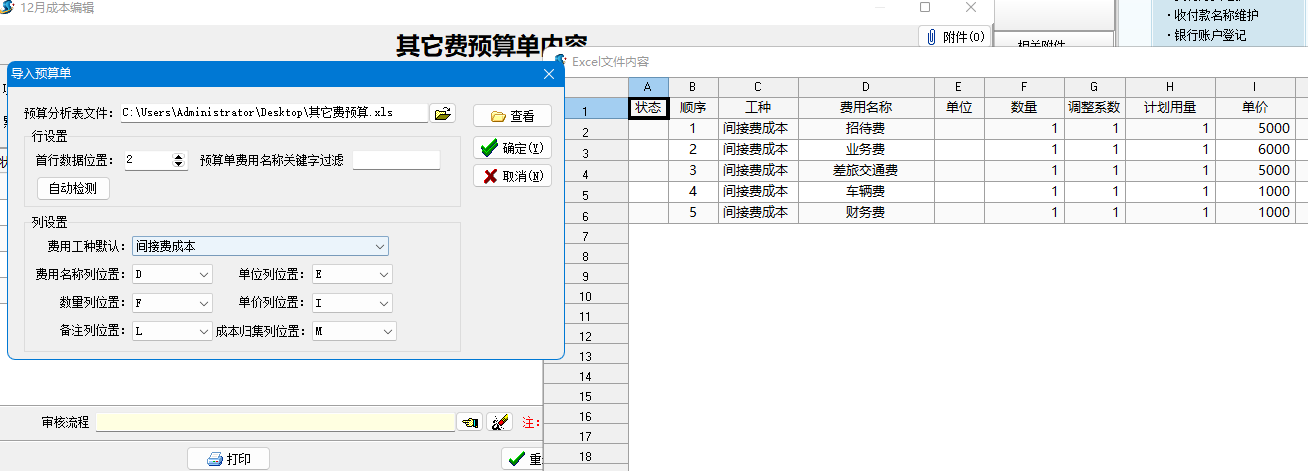Cancel import with 取消(N) red X button
Screen dimensions: 1308x471
512,176
